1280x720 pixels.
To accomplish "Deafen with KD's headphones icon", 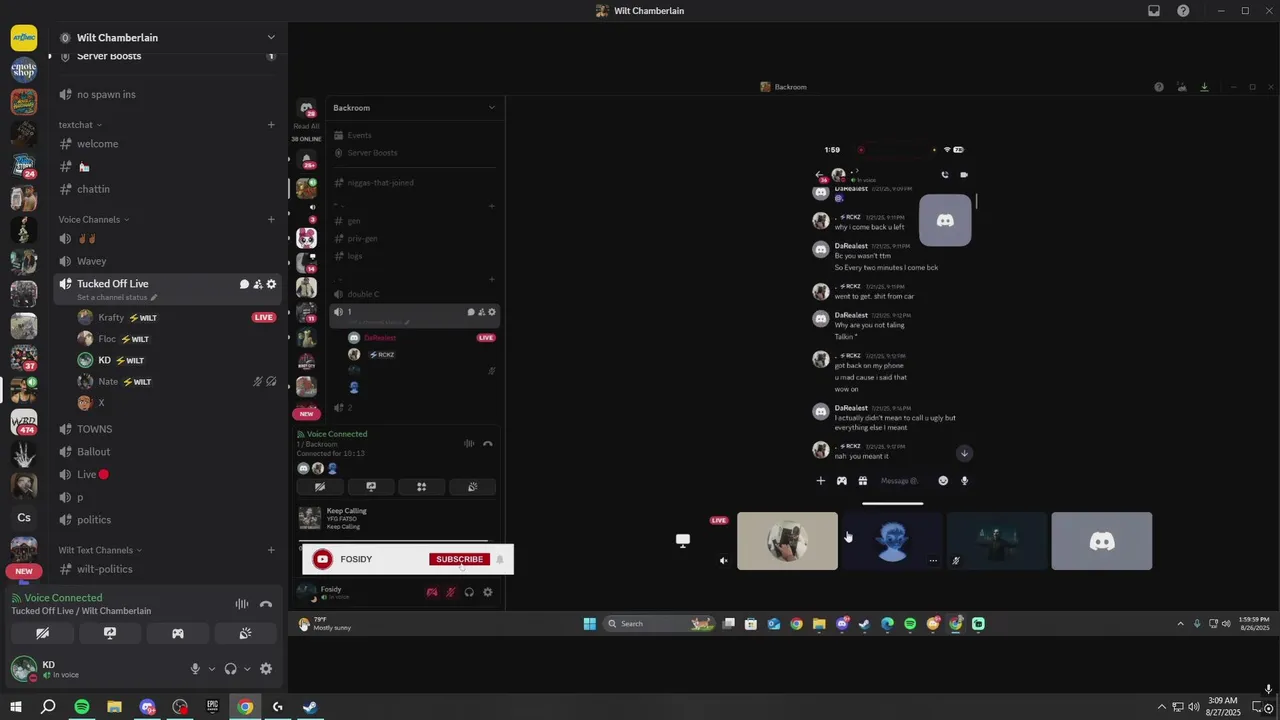I will click(230, 669).
